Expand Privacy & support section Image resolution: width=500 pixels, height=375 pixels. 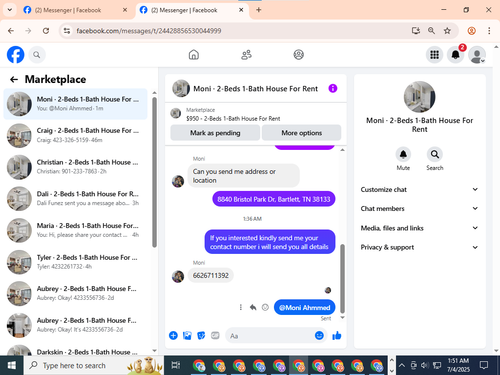(419, 247)
